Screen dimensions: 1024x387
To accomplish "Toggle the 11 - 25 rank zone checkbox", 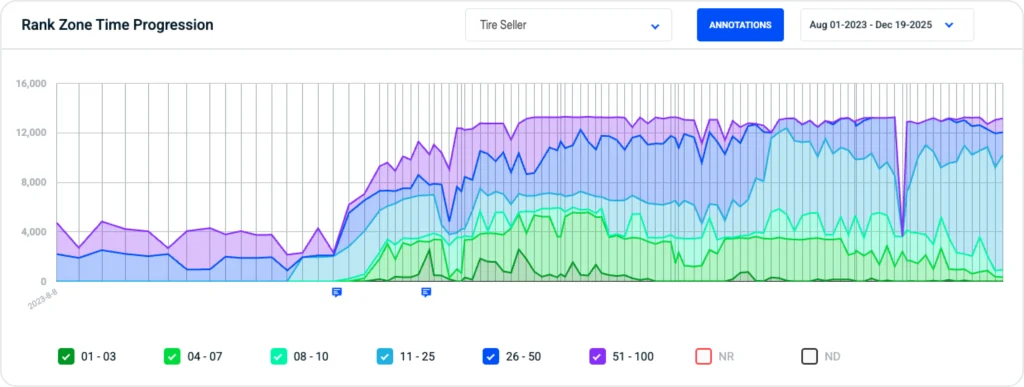I will pyautogui.click(x=385, y=356).
